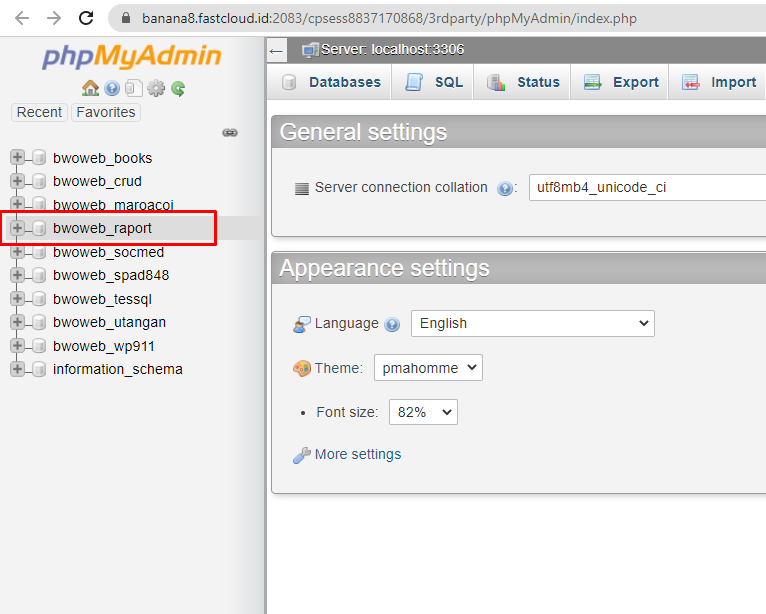Open the Recent tables list

point(39,112)
